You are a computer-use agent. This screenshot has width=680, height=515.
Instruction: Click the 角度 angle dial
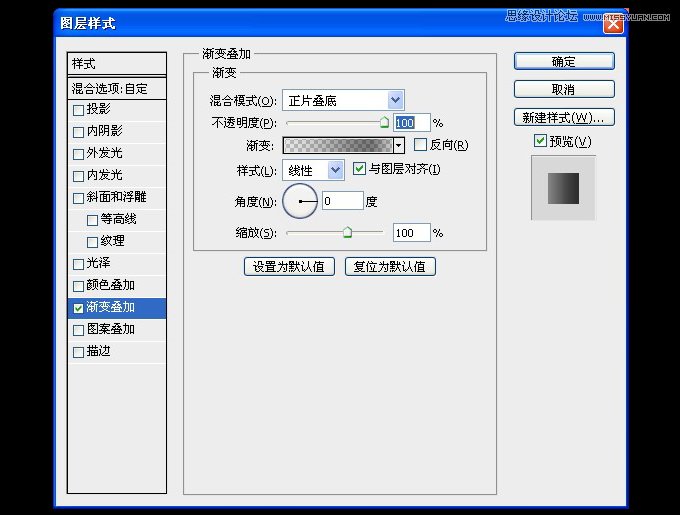pos(300,201)
